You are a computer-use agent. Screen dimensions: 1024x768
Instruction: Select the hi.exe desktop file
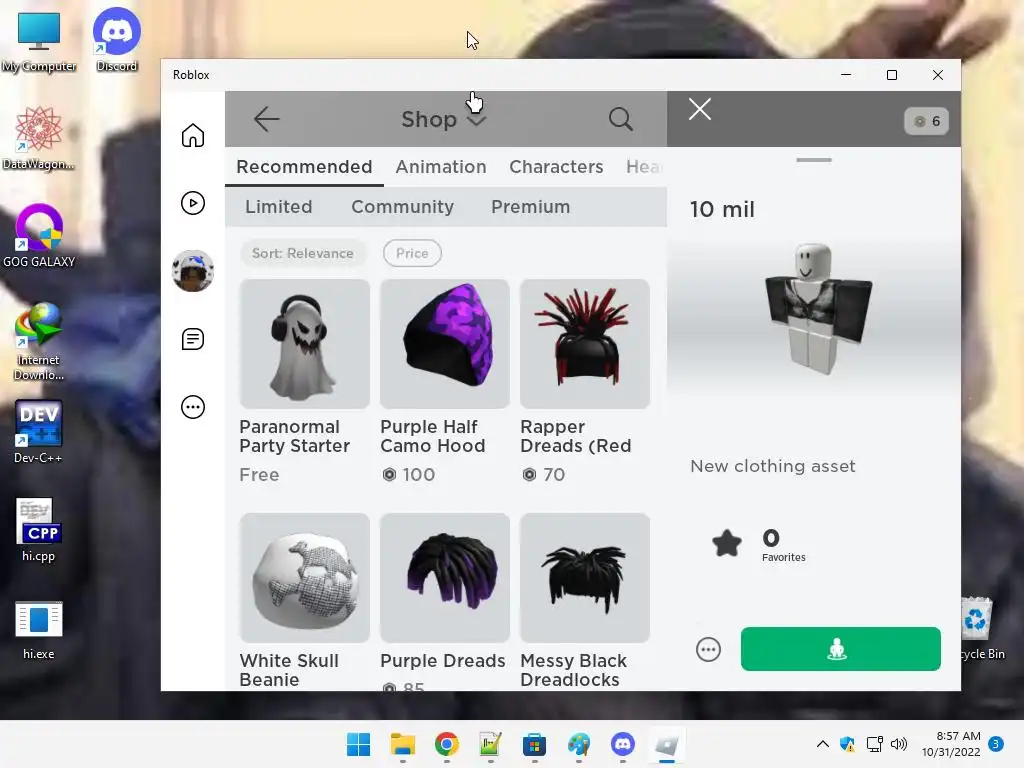click(x=39, y=630)
